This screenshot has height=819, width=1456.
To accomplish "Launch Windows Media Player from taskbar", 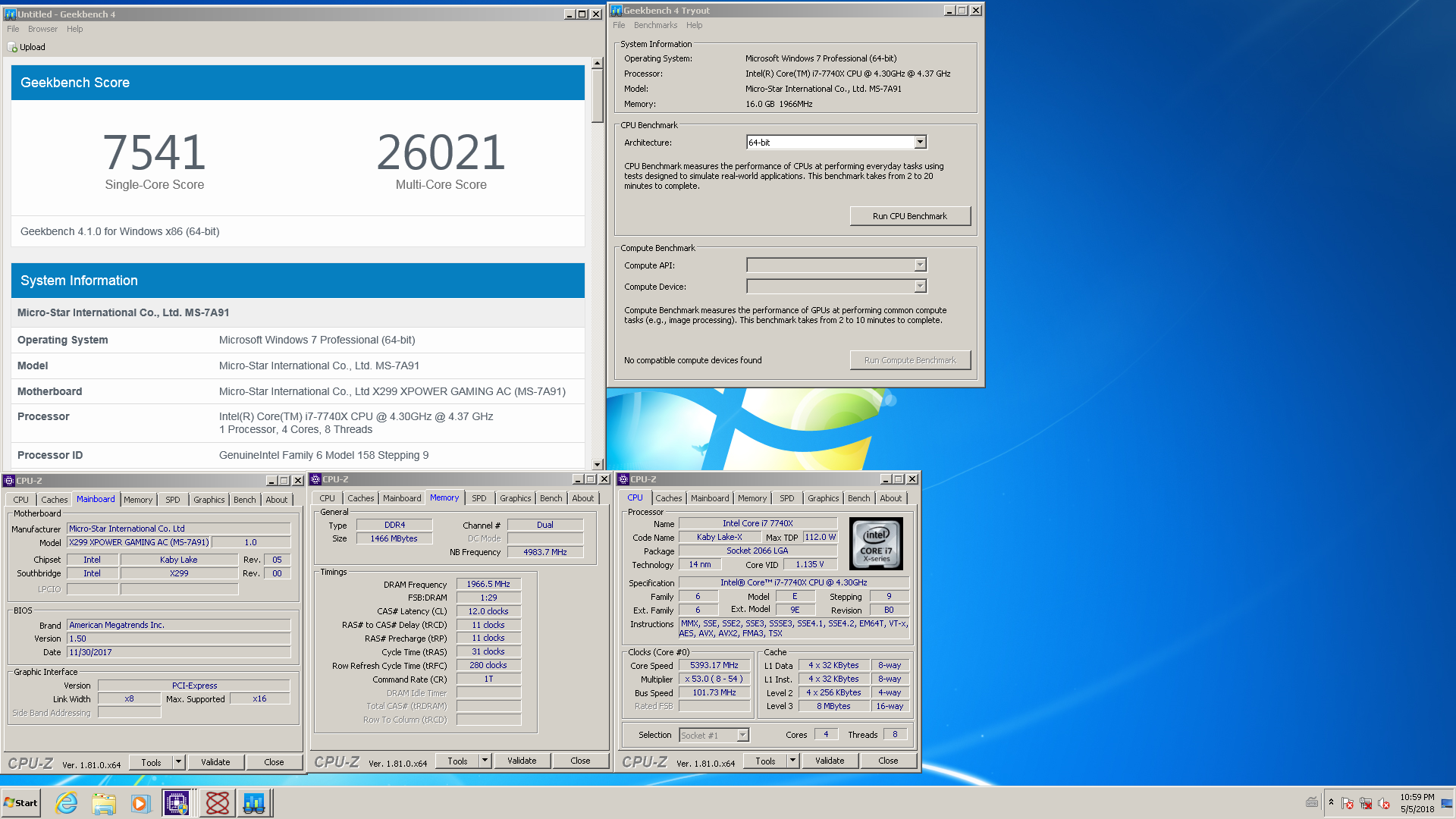I will click(140, 803).
